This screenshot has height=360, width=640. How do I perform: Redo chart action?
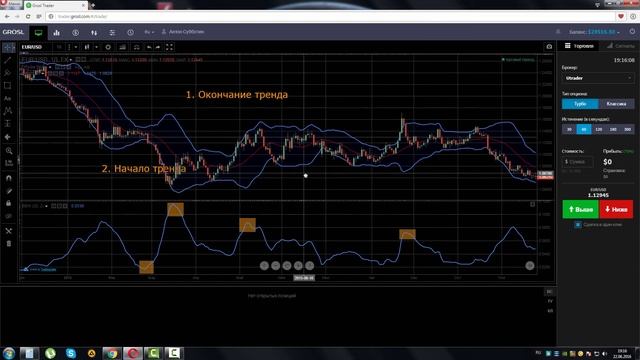point(158,47)
